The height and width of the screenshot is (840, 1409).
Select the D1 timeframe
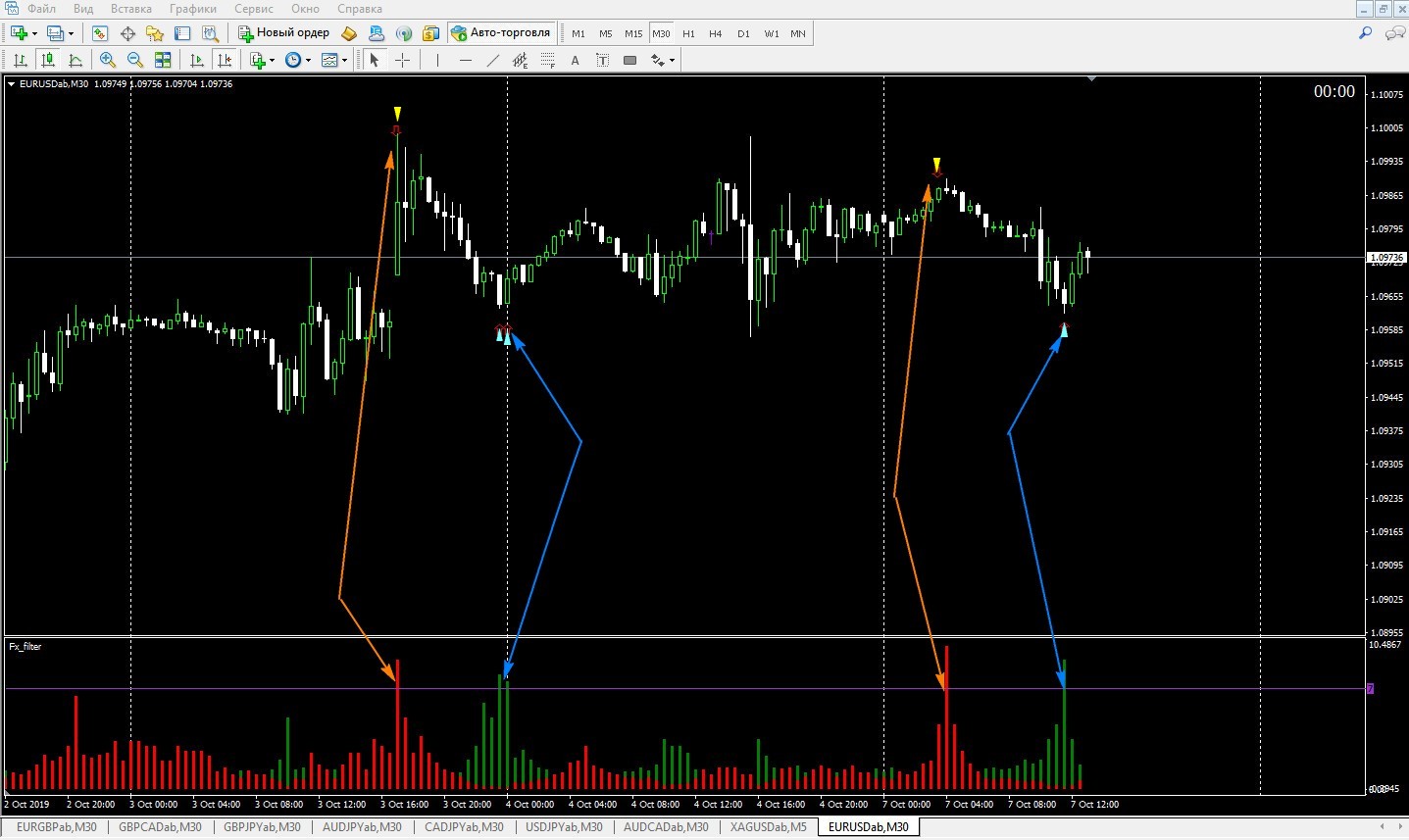(x=743, y=33)
